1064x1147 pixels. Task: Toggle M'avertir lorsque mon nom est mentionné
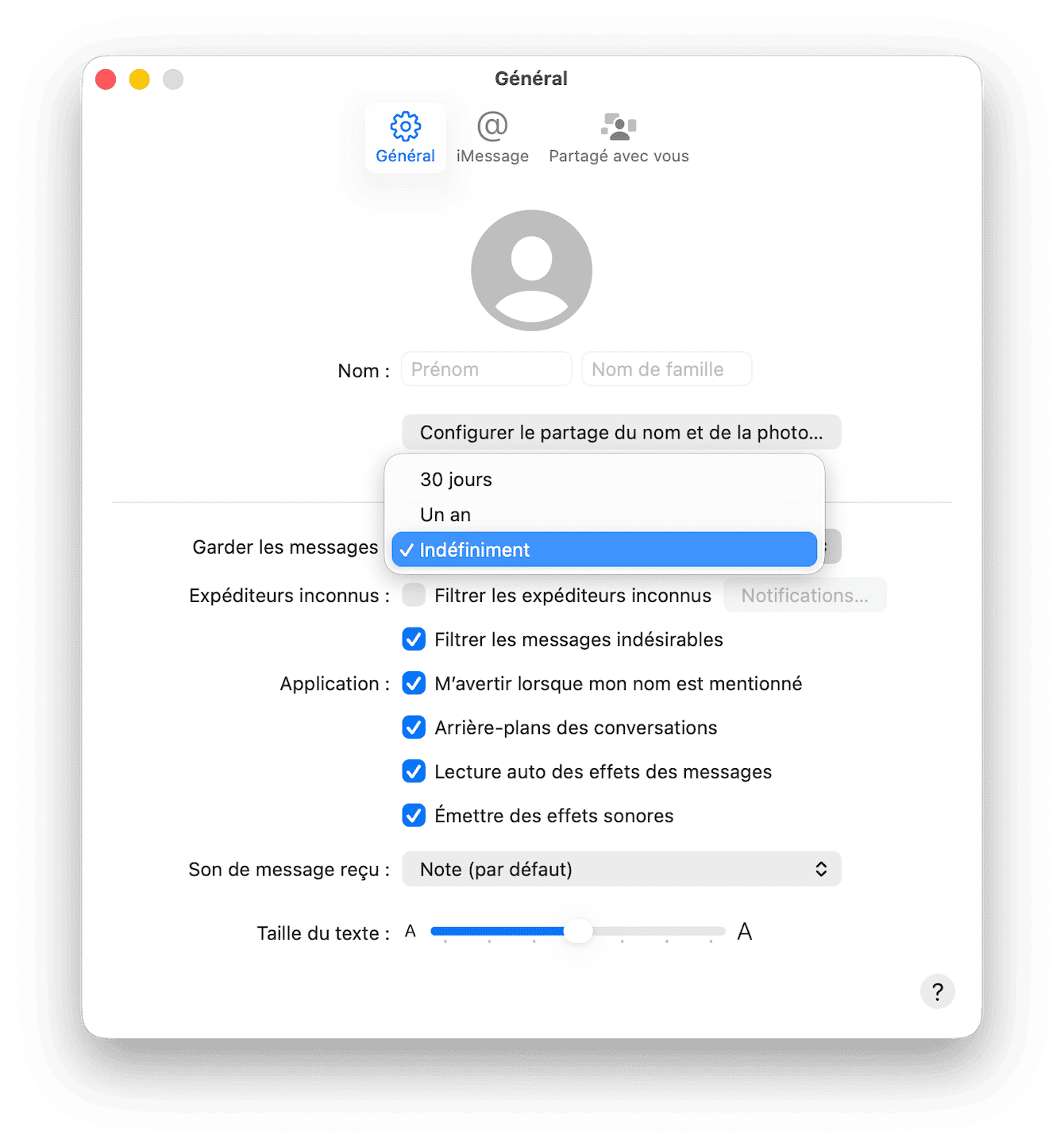pyautogui.click(x=414, y=683)
